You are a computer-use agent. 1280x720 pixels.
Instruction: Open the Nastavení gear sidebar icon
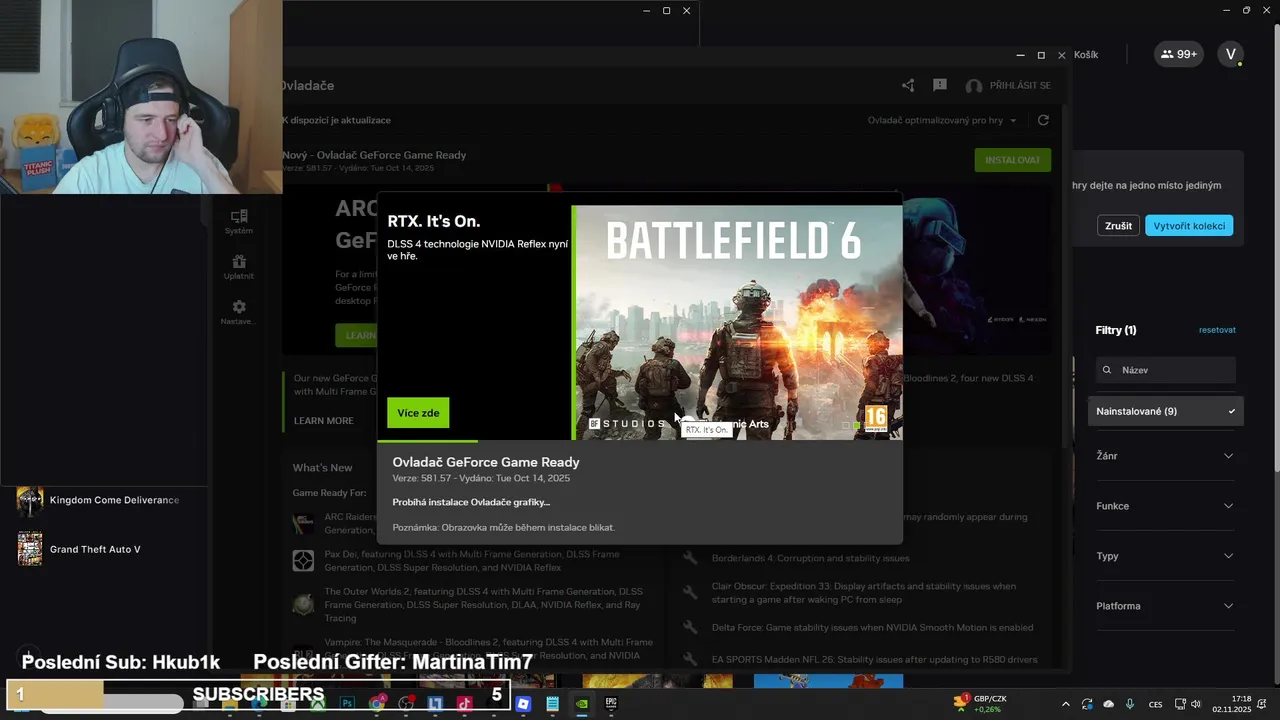click(x=239, y=312)
